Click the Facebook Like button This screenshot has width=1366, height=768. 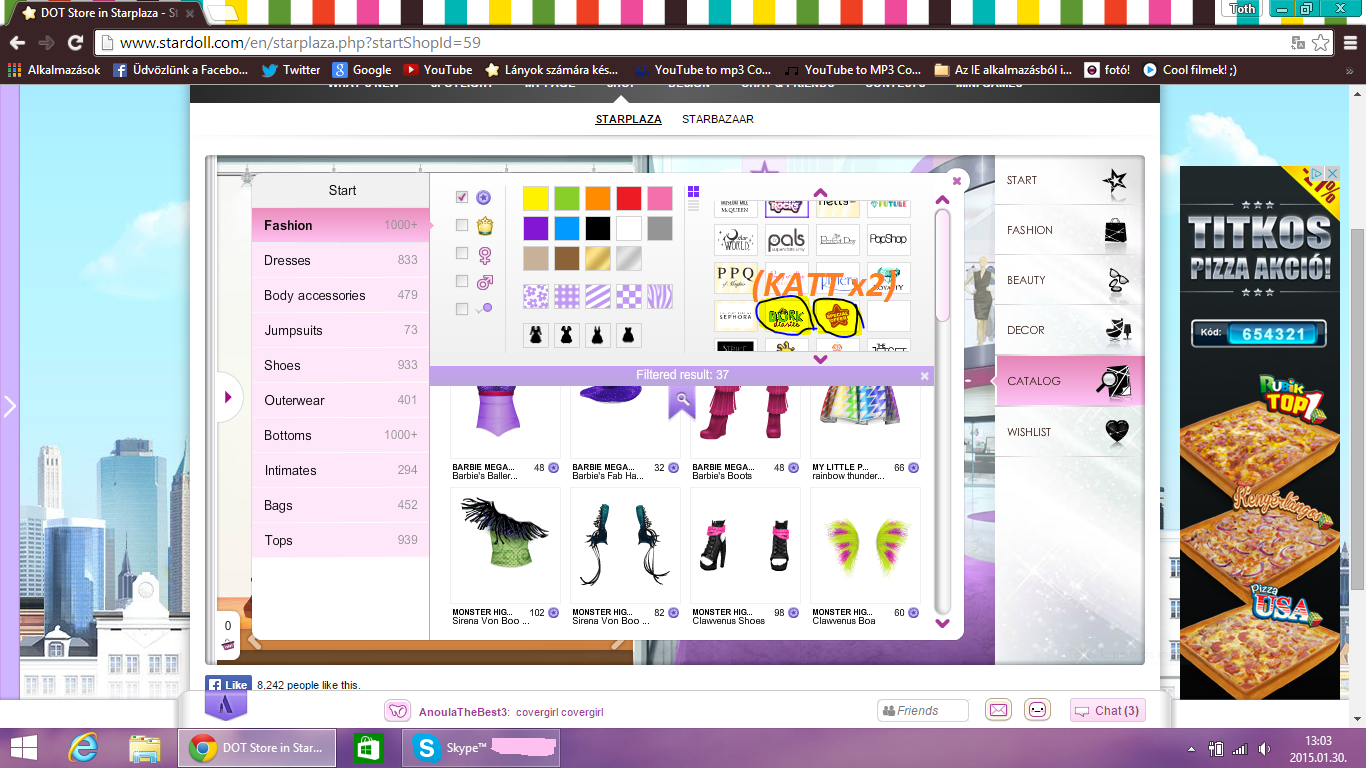pyautogui.click(x=228, y=685)
